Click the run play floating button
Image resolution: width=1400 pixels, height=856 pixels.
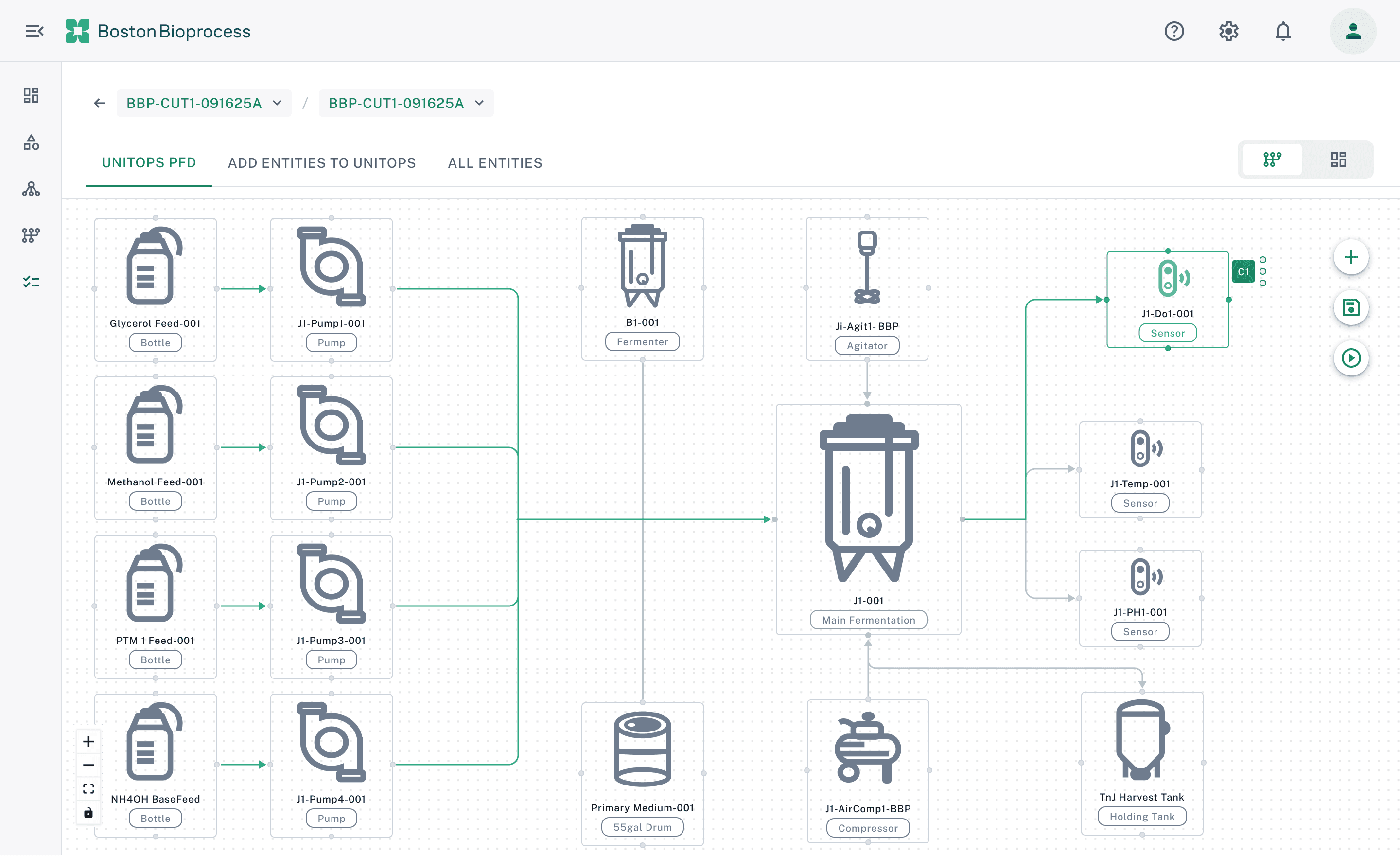pyautogui.click(x=1350, y=358)
